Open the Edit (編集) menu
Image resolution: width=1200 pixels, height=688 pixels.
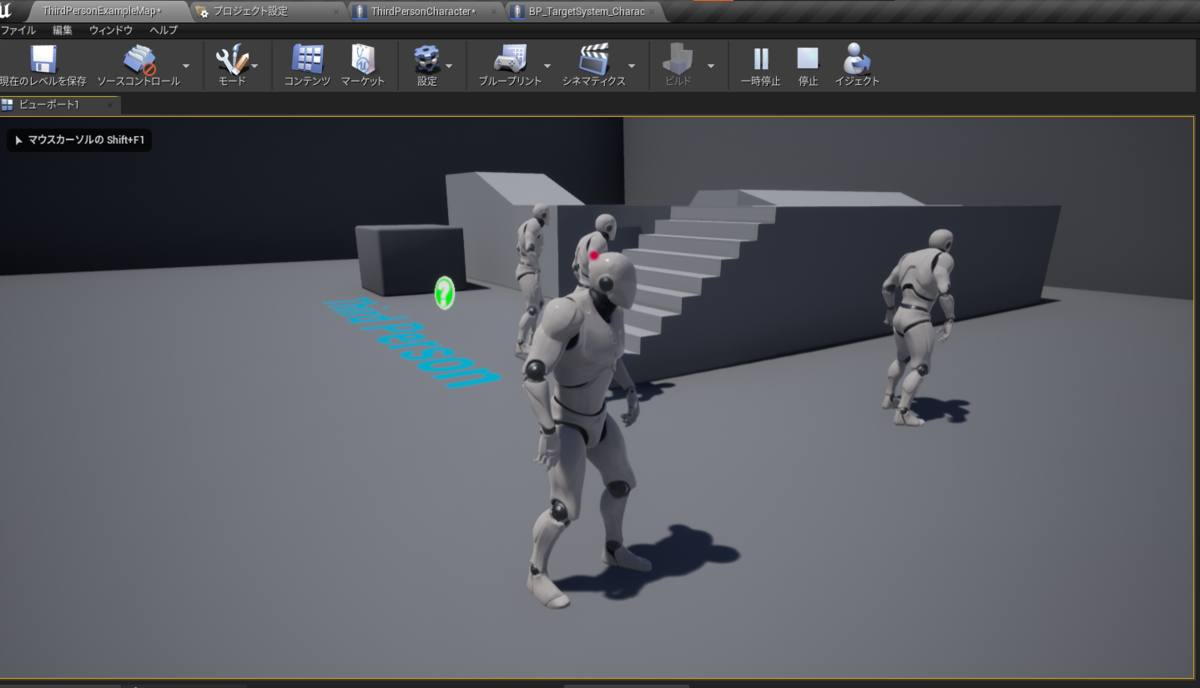(x=62, y=30)
